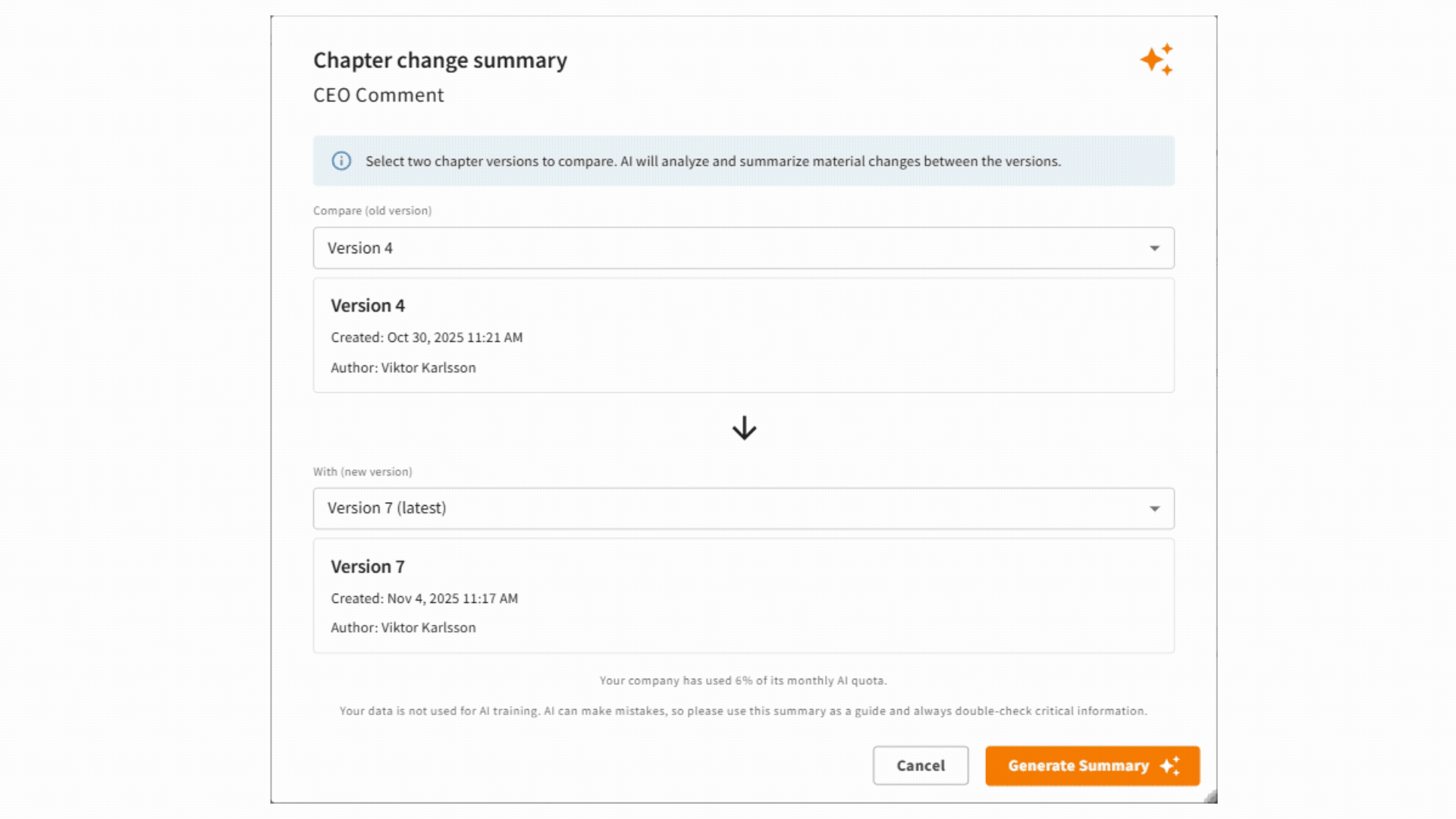Click the Oct 30, 2025 created date line
This screenshot has width=1456, height=819.
click(x=426, y=337)
